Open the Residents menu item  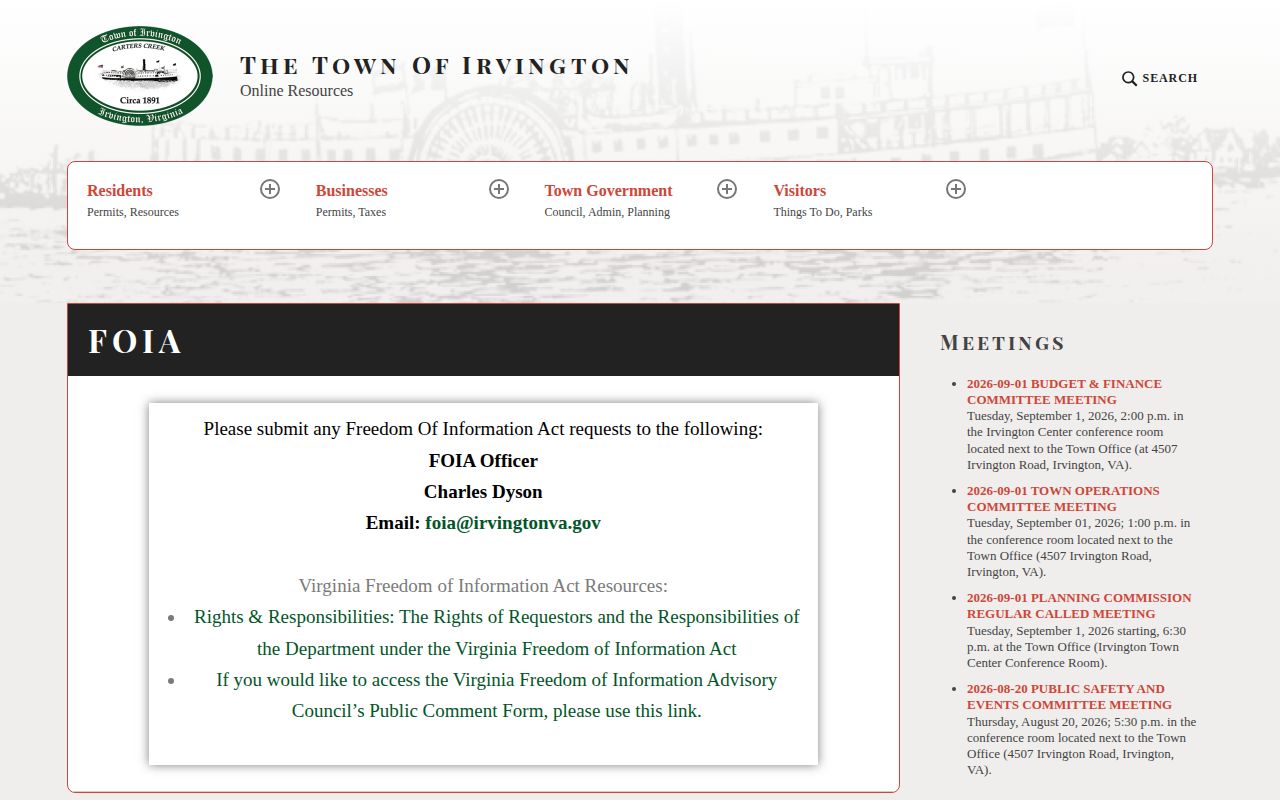tap(120, 190)
